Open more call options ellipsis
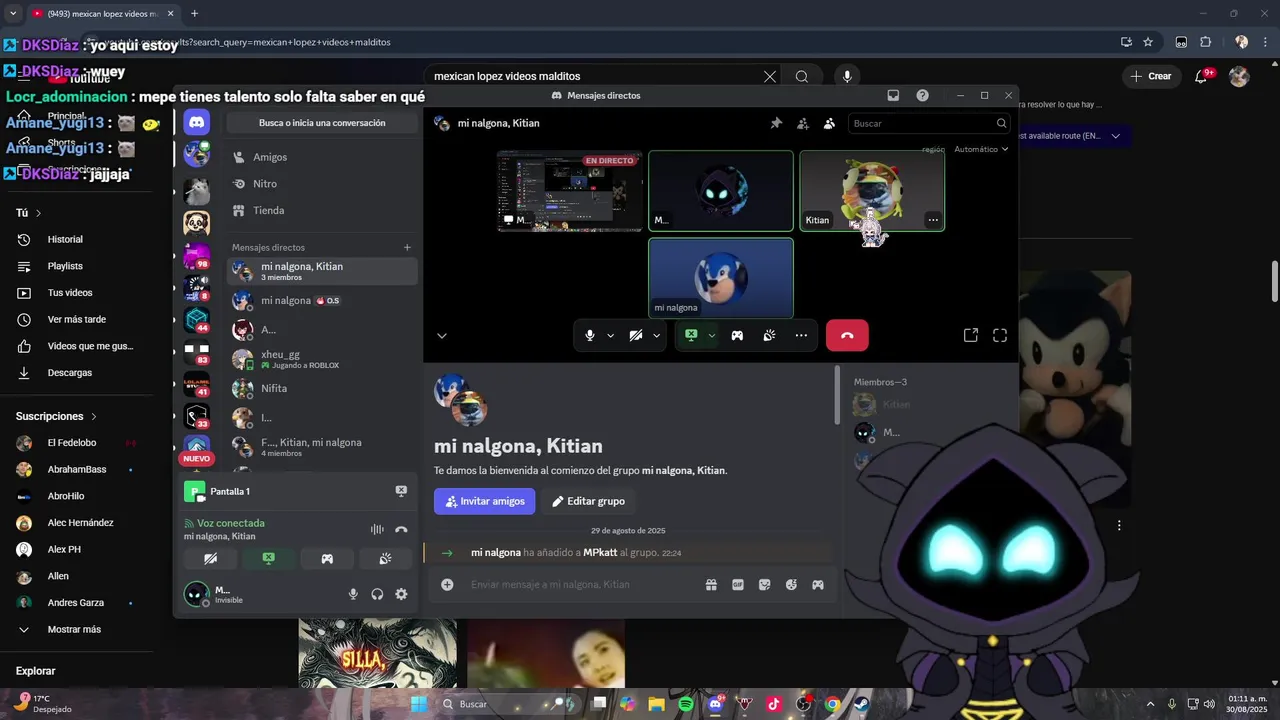The height and width of the screenshot is (720, 1280). pyautogui.click(x=801, y=336)
